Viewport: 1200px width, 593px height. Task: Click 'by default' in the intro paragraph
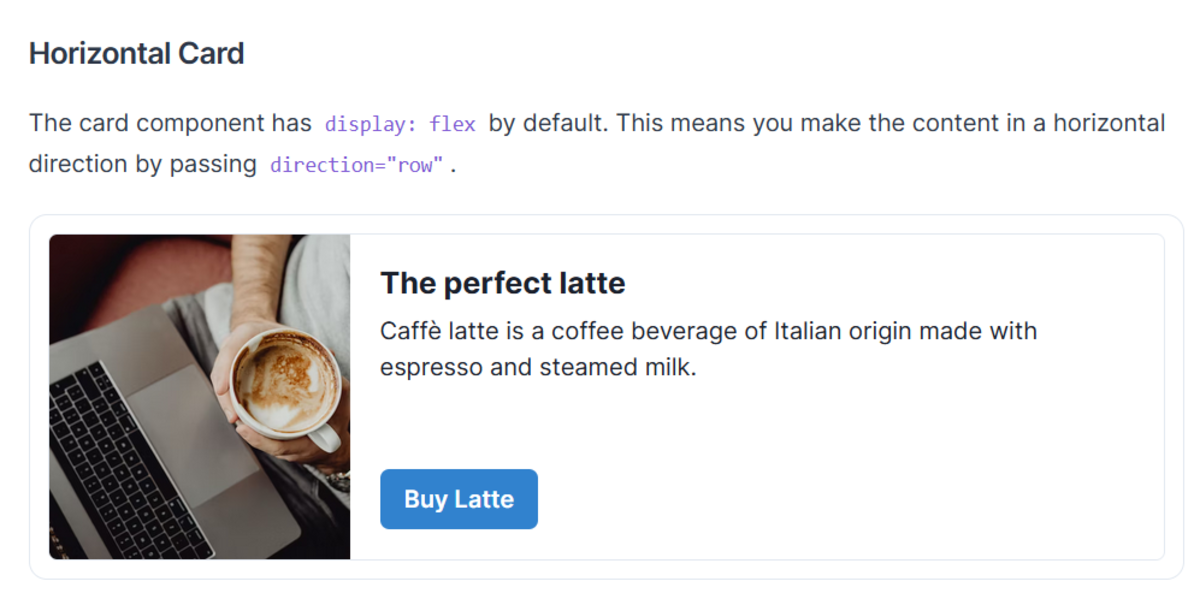pos(548,124)
